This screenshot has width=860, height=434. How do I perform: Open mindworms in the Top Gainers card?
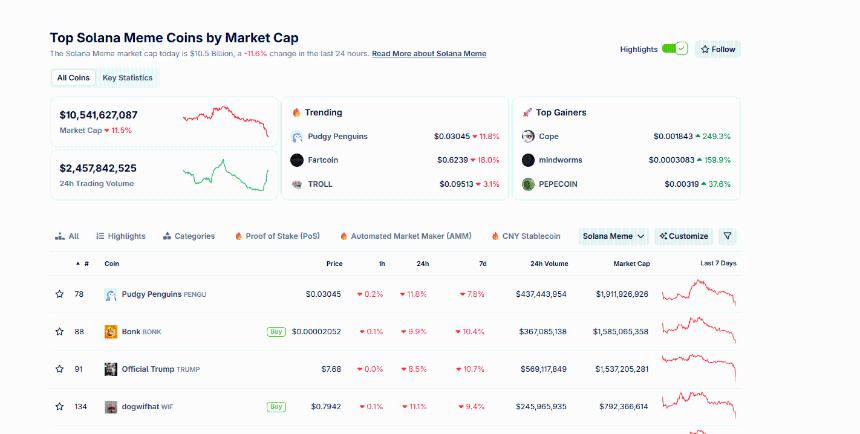click(561, 160)
